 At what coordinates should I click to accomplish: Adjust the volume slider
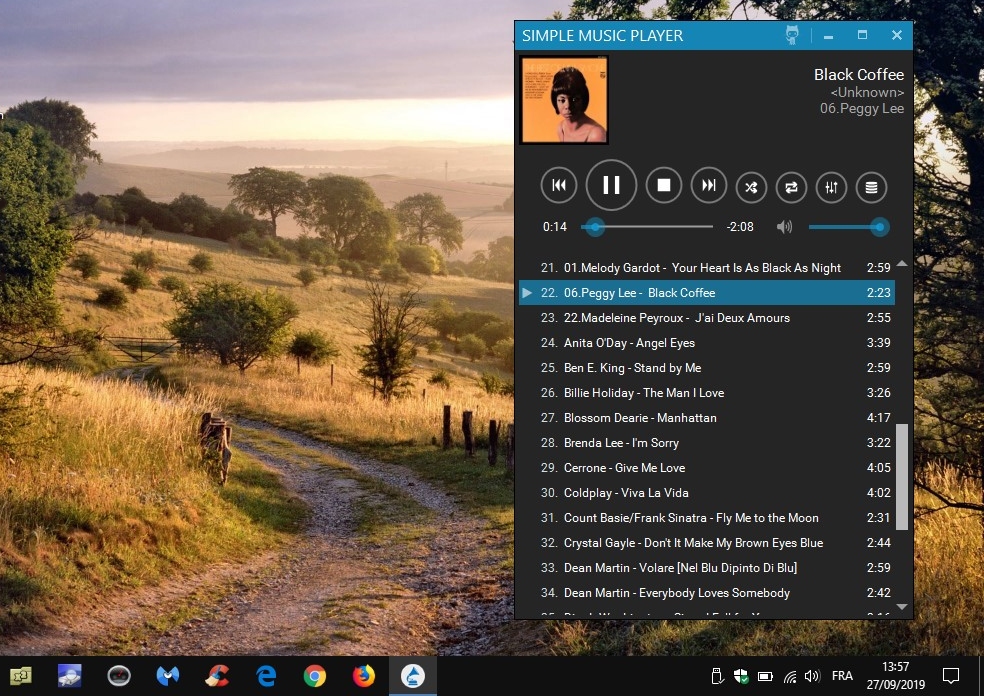point(848,227)
